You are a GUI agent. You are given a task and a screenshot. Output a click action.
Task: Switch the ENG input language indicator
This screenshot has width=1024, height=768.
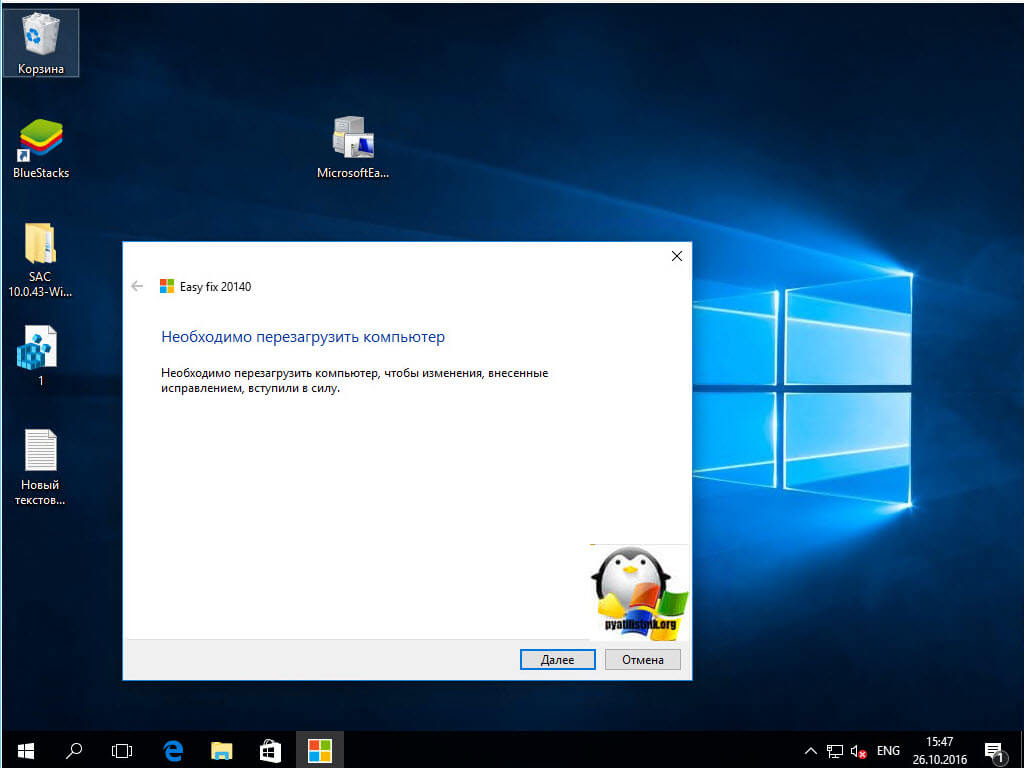pyautogui.click(x=888, y=750)
